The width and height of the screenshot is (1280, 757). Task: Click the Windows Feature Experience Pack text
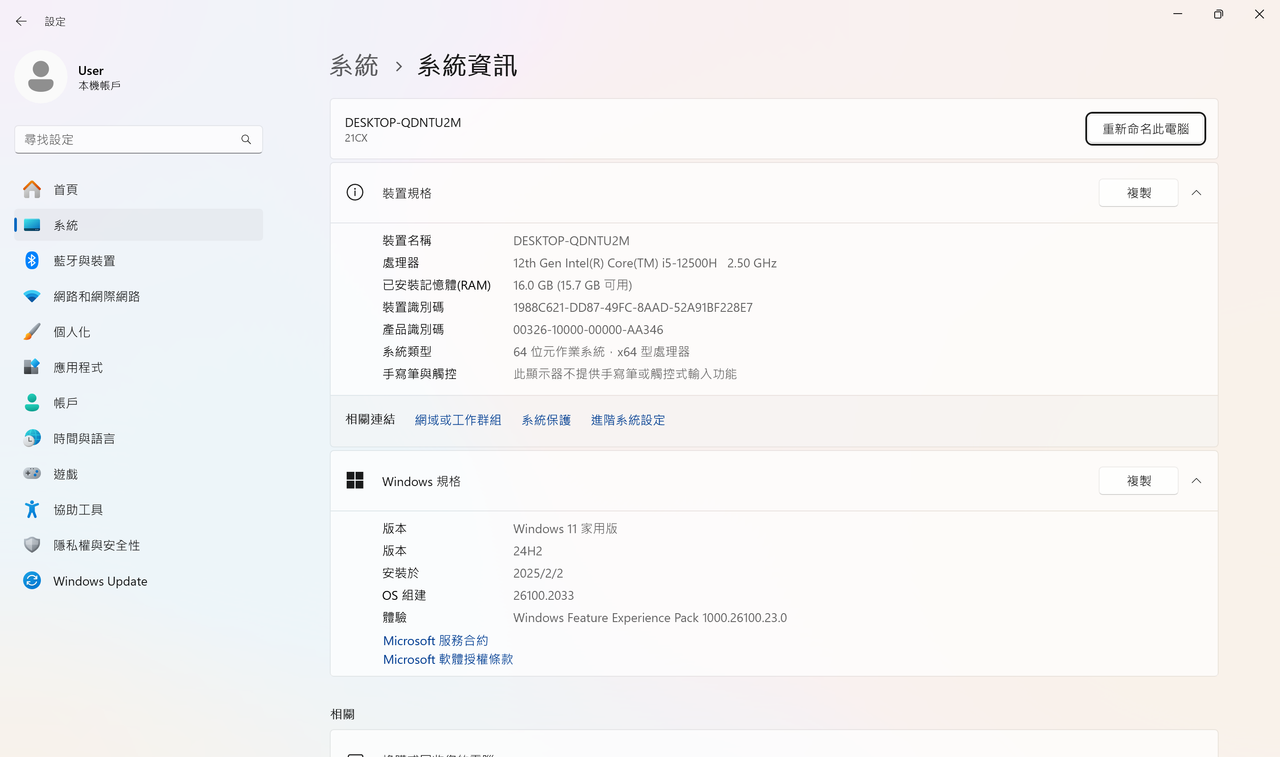click(650, 618)
